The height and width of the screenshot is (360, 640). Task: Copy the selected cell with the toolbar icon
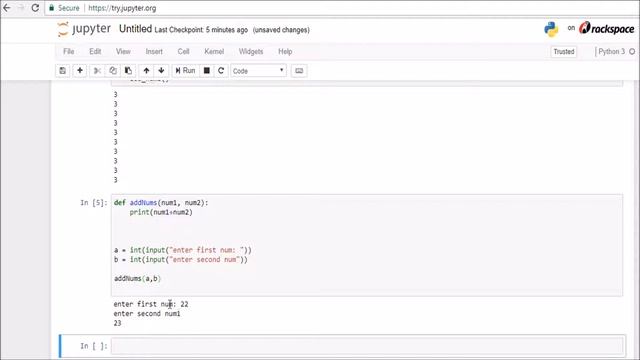pos(113,71)
